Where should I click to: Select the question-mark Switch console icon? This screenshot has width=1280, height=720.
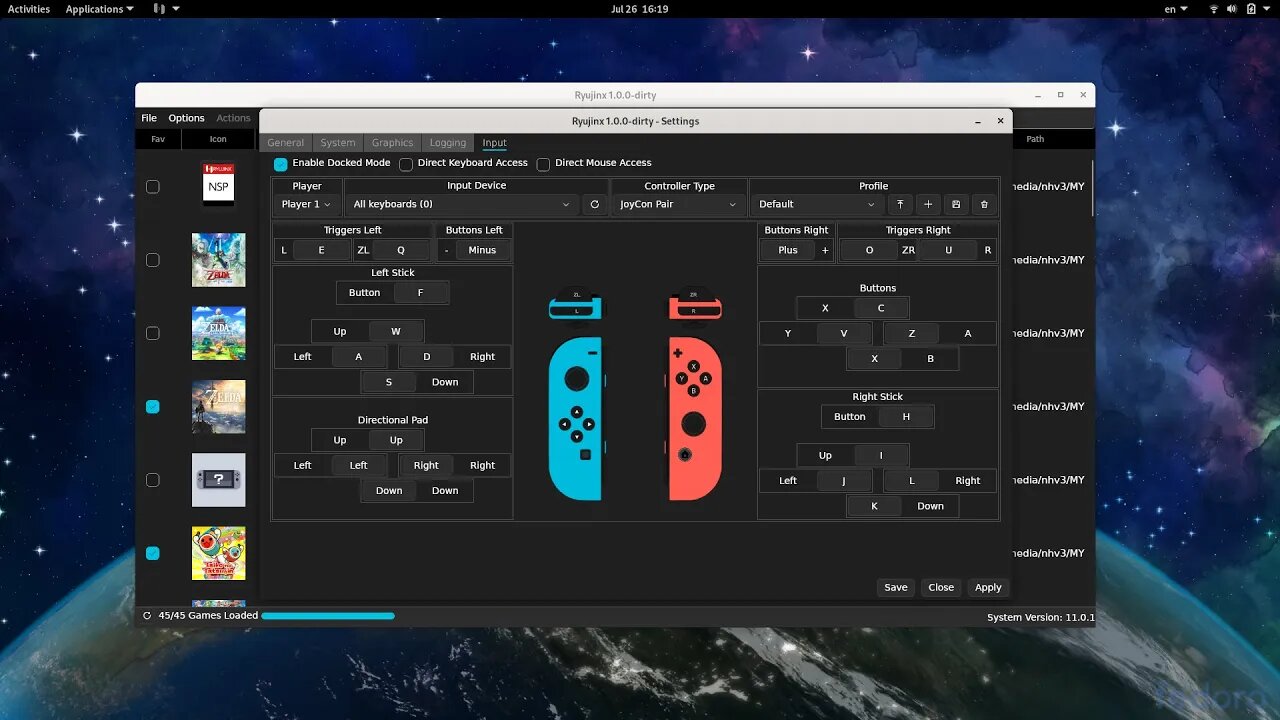point(218,480)
